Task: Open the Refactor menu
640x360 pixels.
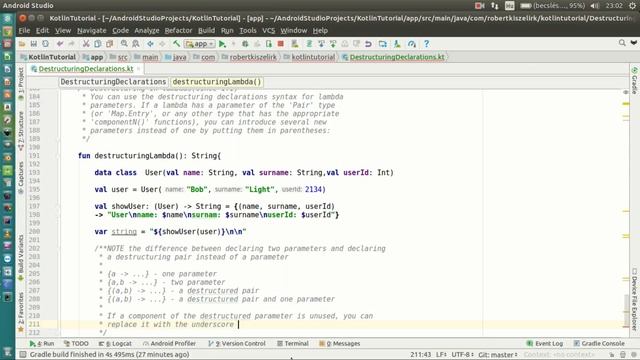Action: (178, 31)
